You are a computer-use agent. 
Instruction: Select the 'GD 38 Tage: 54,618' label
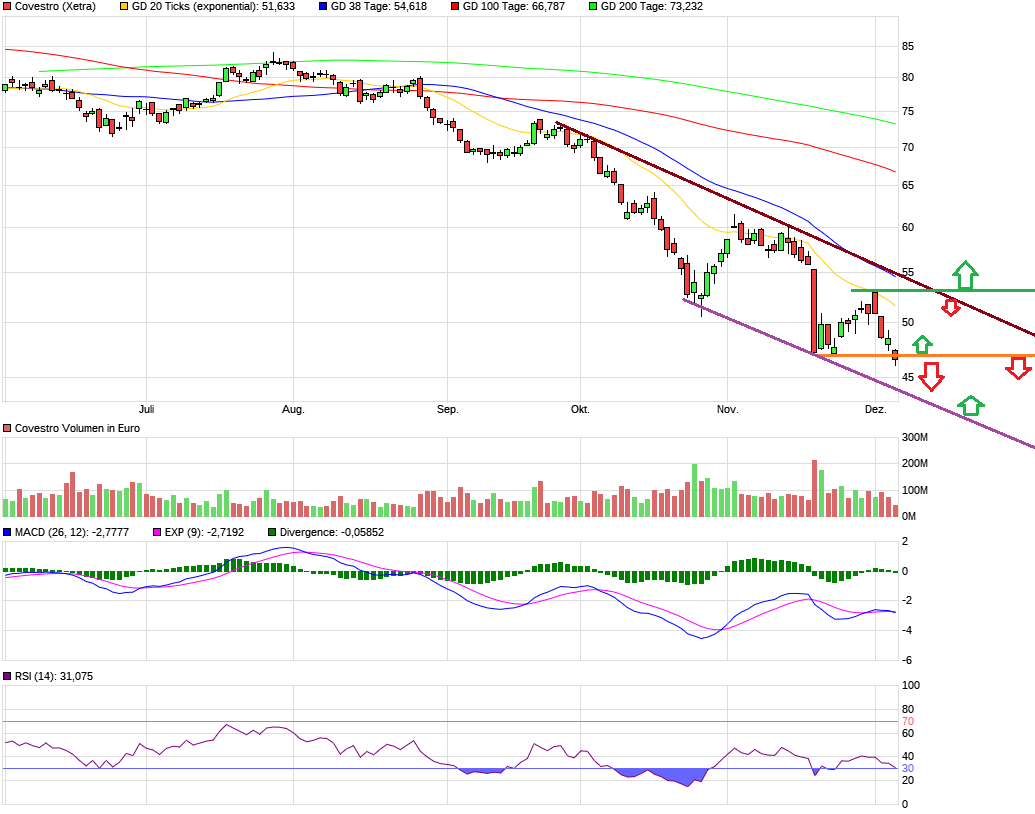(379, 7)
